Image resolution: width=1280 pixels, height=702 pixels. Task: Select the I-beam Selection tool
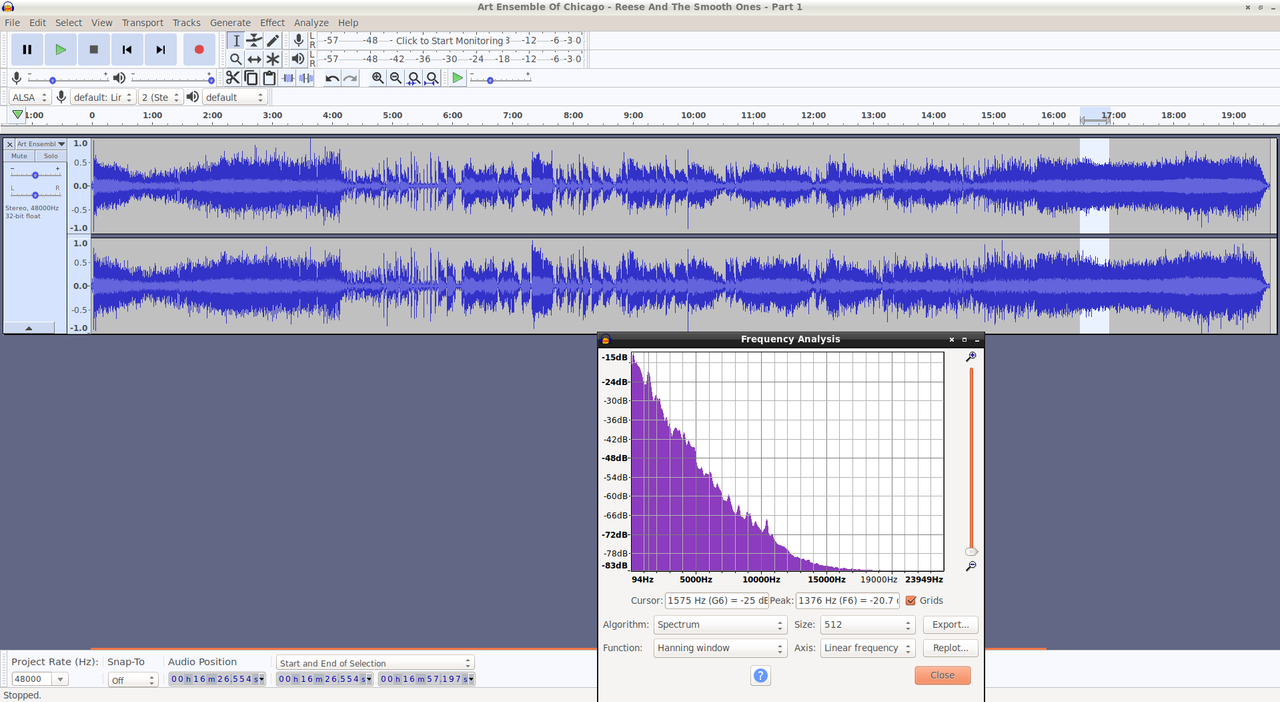236,40
